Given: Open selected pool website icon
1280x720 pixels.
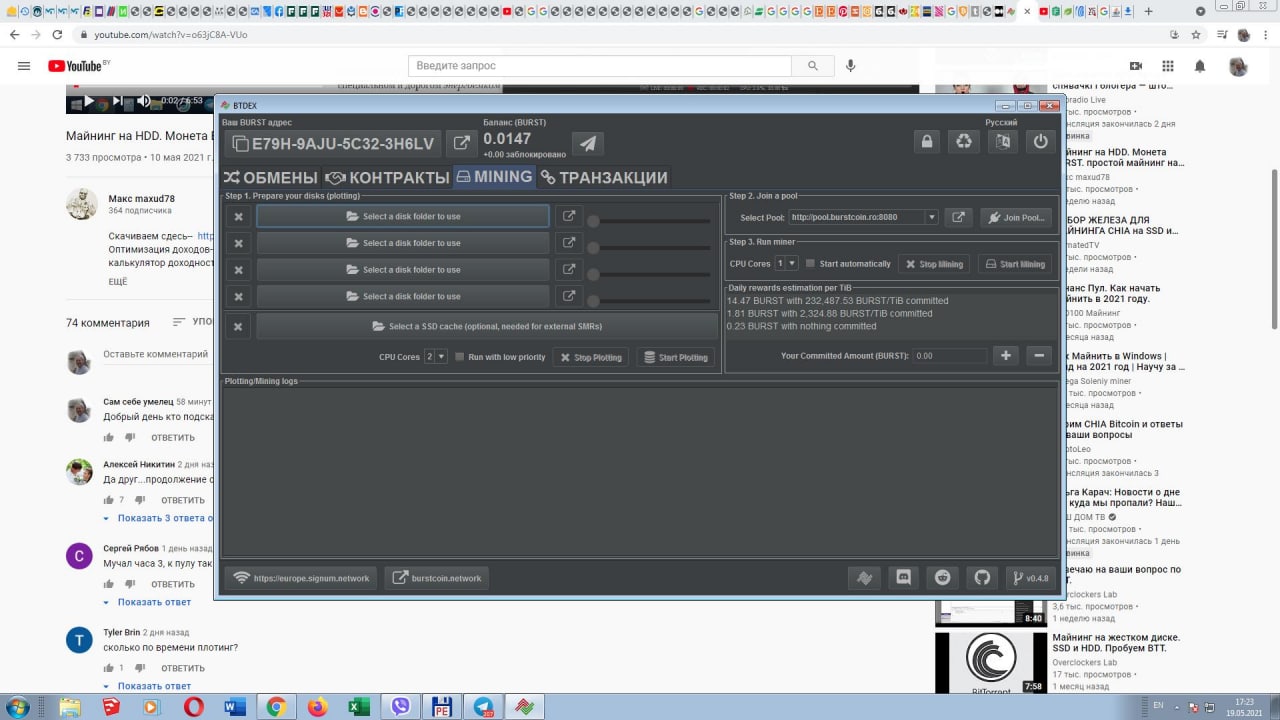Looking at the screenshot, I should coord(958,217).
